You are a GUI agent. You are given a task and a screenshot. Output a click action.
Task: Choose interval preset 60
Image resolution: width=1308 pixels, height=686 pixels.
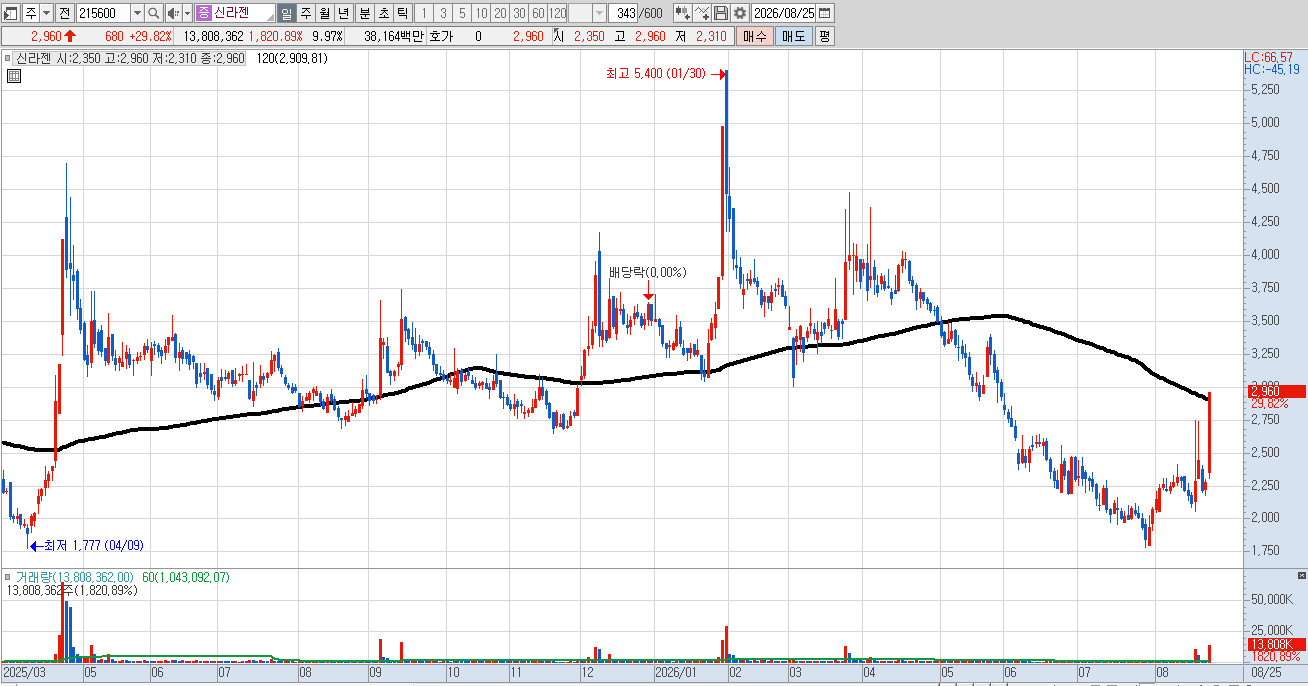click(538, 13)
